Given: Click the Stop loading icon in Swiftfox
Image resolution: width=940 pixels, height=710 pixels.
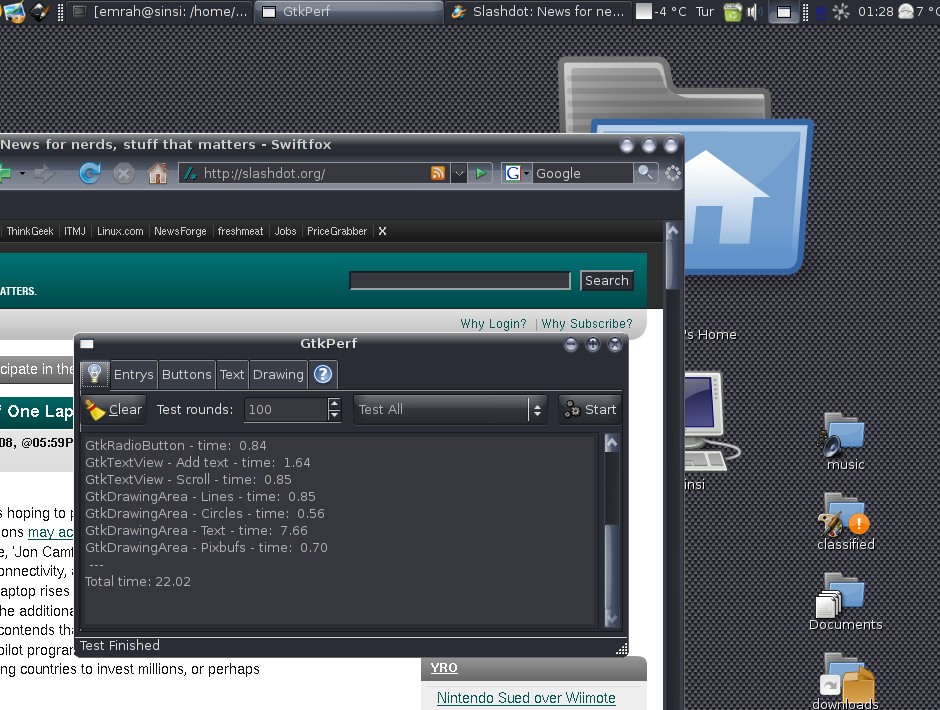Looking at the screenshot, I should (x=123, y=174).
